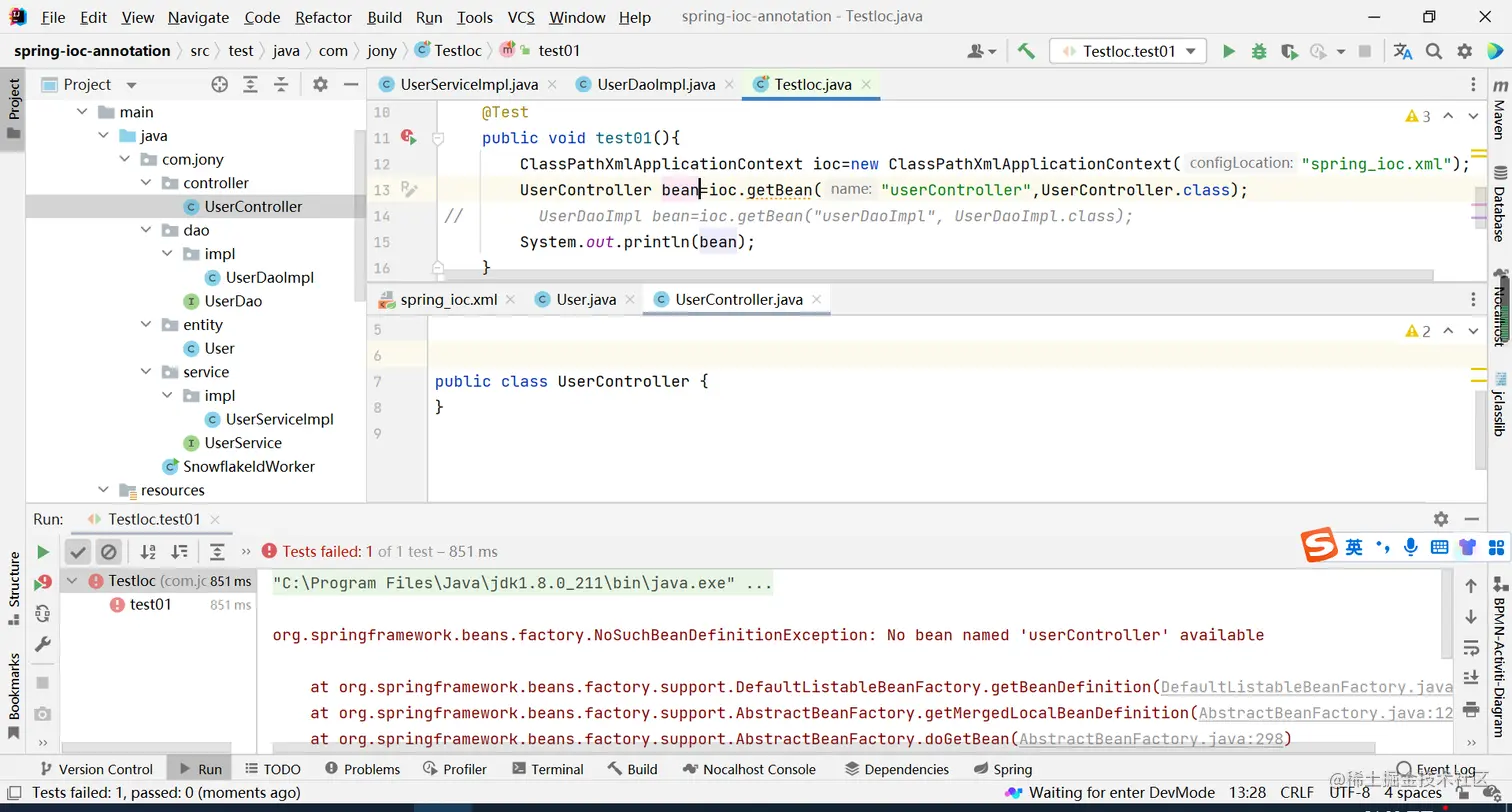Expand all nodes in the Project panel
The width and height of the screenshot is (1512, 812).
tap(250, 85)
